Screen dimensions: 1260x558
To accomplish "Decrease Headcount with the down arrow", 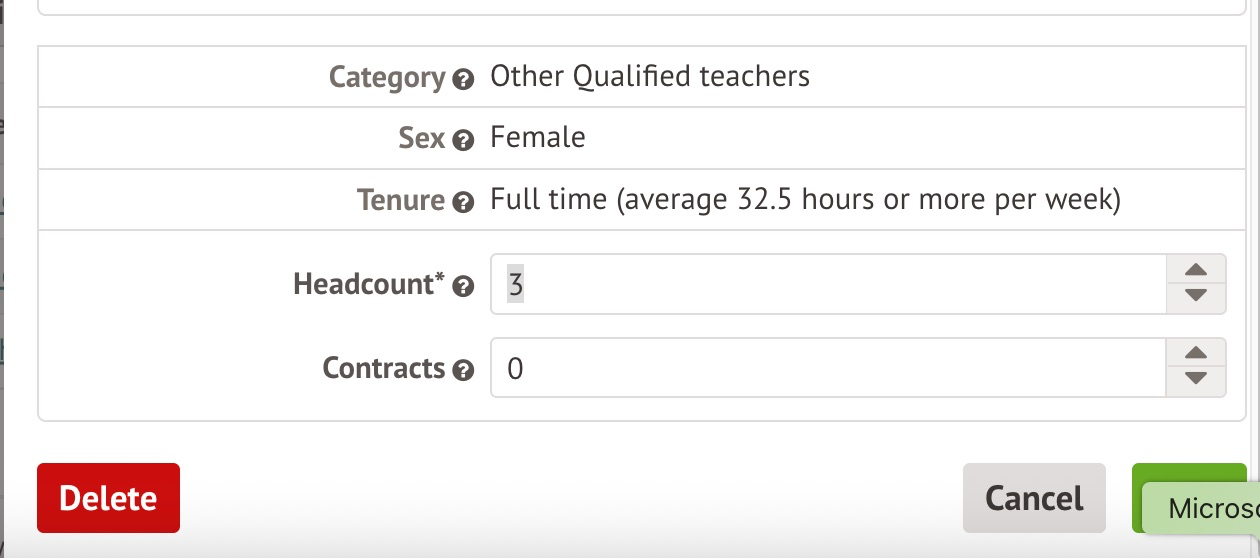I will [1196, 297].
